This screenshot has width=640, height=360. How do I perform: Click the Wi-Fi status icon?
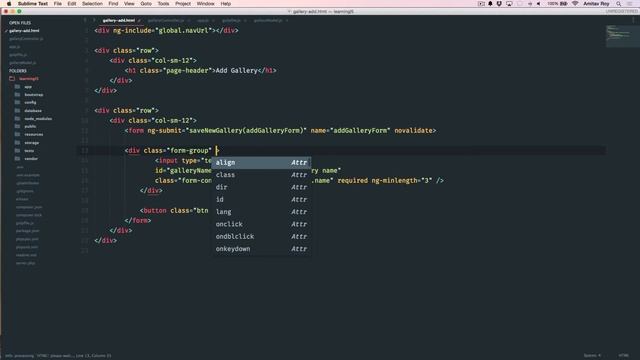pyautogui.click(x=575, y=4)
